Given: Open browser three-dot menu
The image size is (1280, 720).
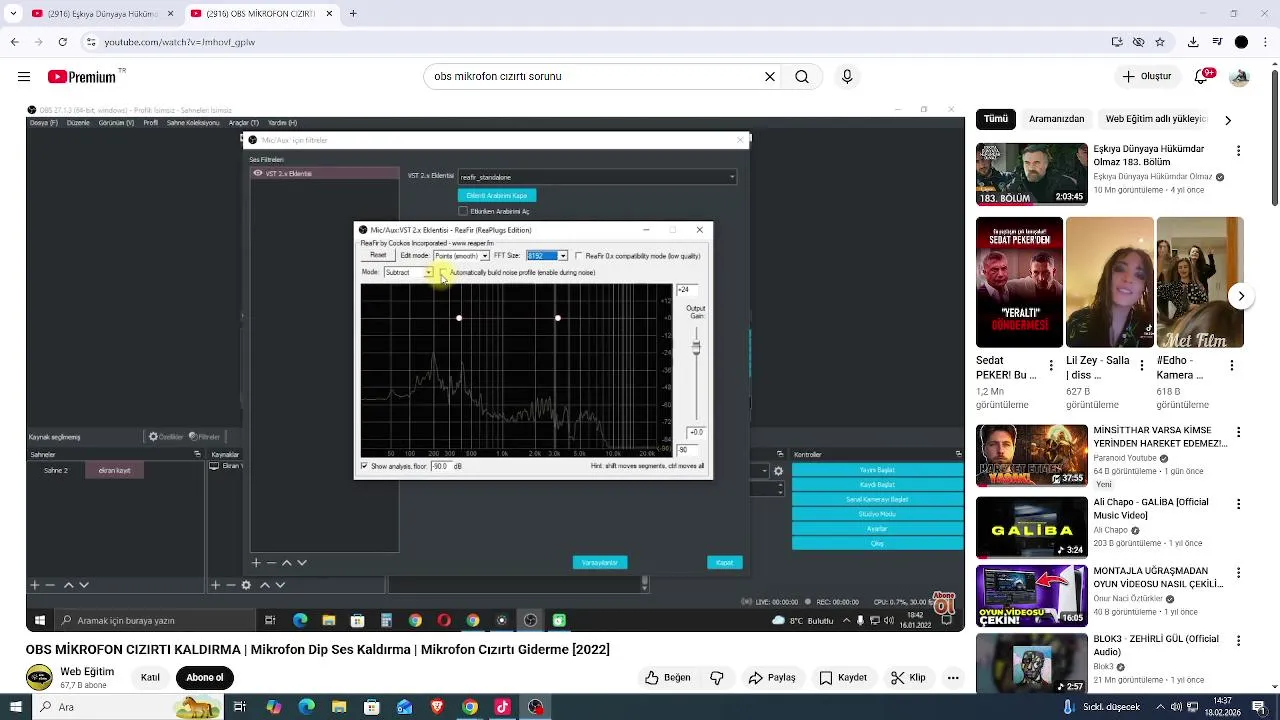Looking at the screenshot, I should point(1265,42).
